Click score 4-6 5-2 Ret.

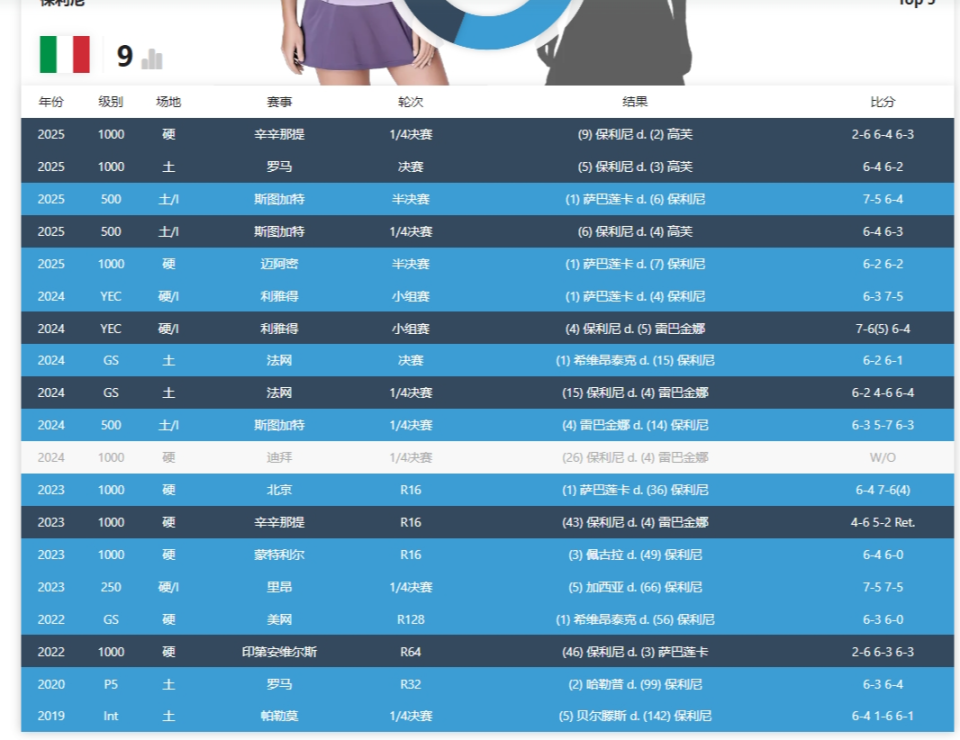(x=882, y=523)
